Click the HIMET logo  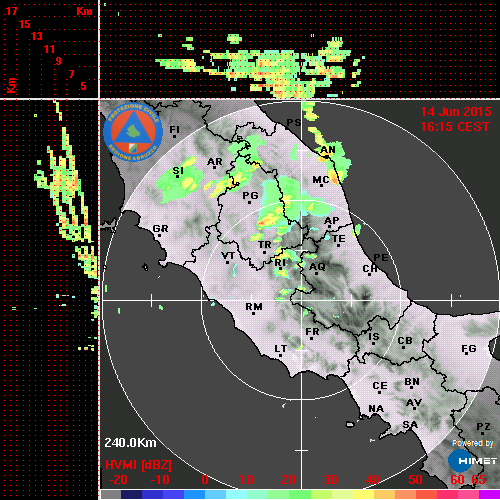click(x=473, y=461)
